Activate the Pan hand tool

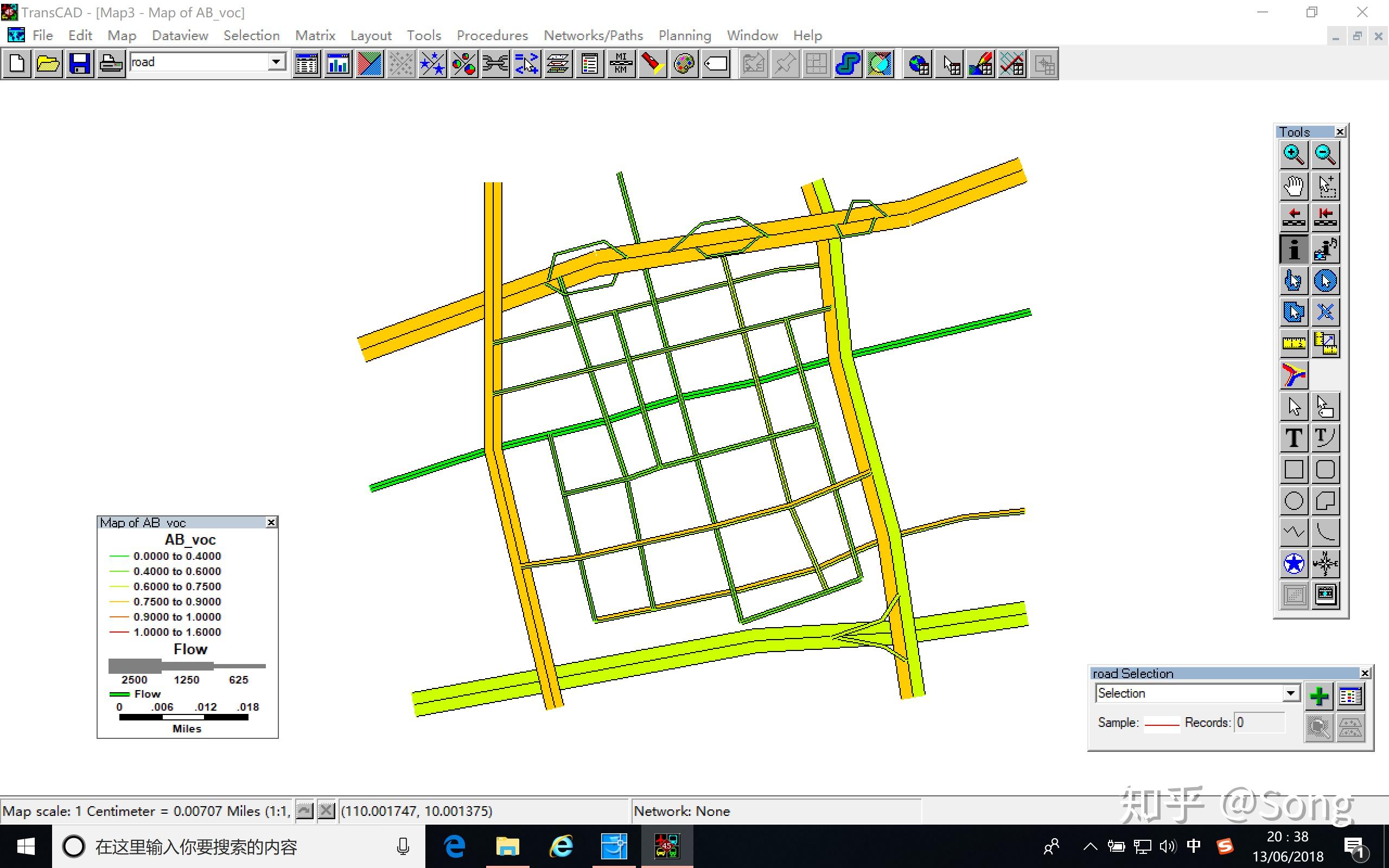1294,186
